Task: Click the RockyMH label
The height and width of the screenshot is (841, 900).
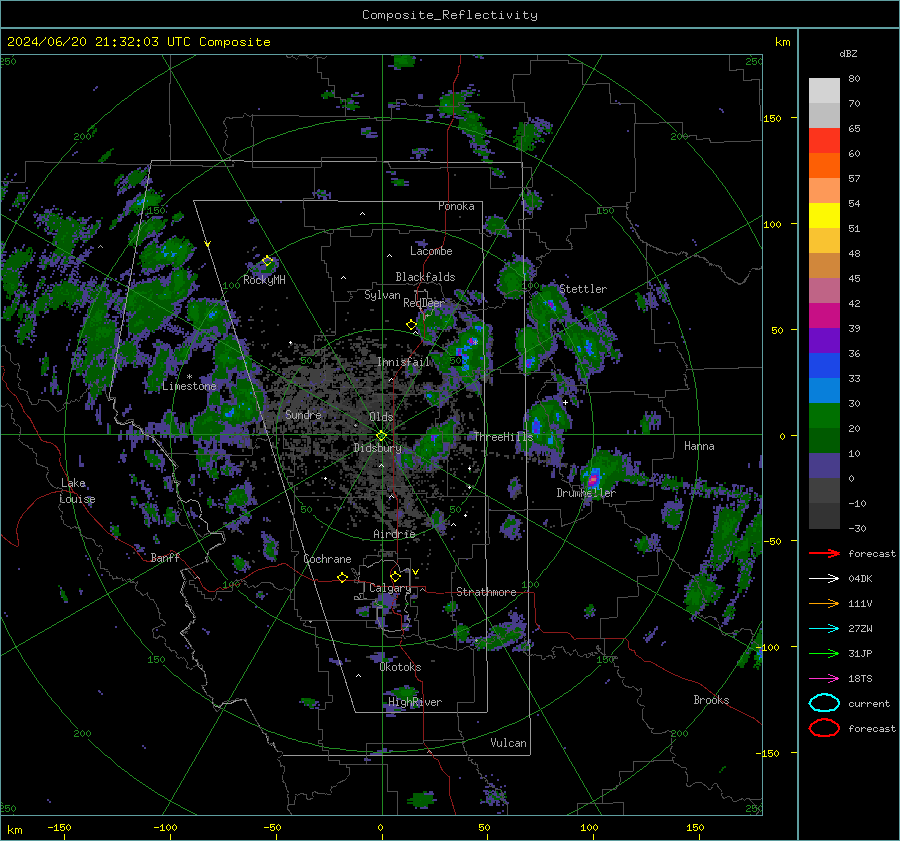Action: 264,280
